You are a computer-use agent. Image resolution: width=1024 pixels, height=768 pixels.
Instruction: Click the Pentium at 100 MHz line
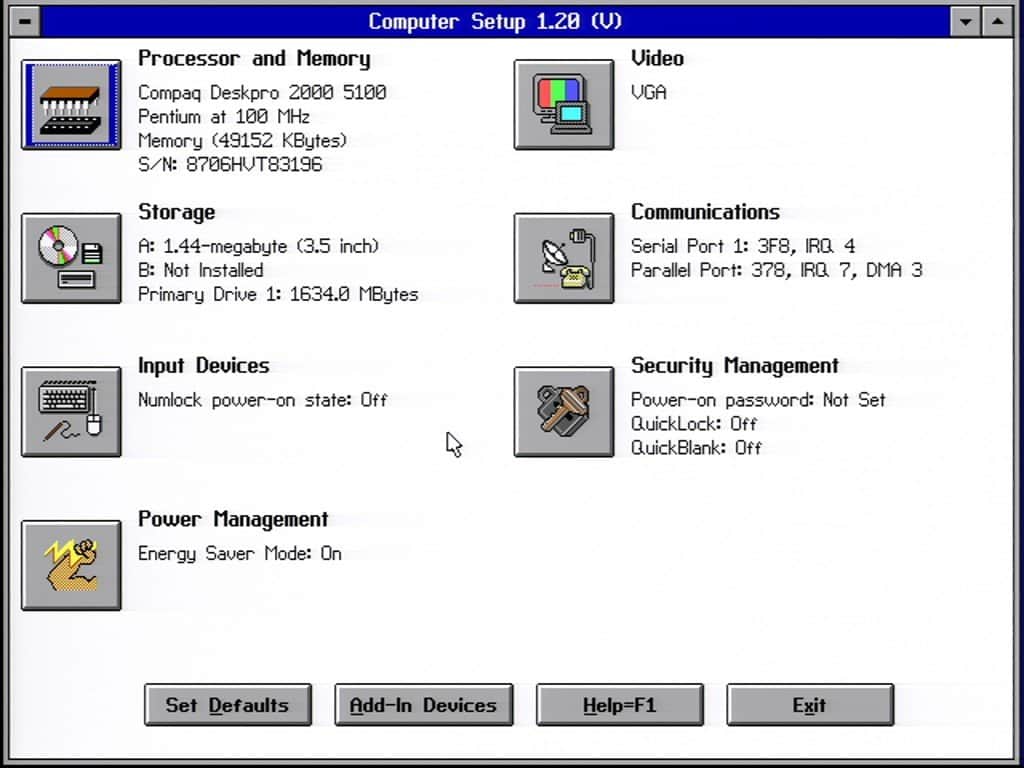click(224, 117)
